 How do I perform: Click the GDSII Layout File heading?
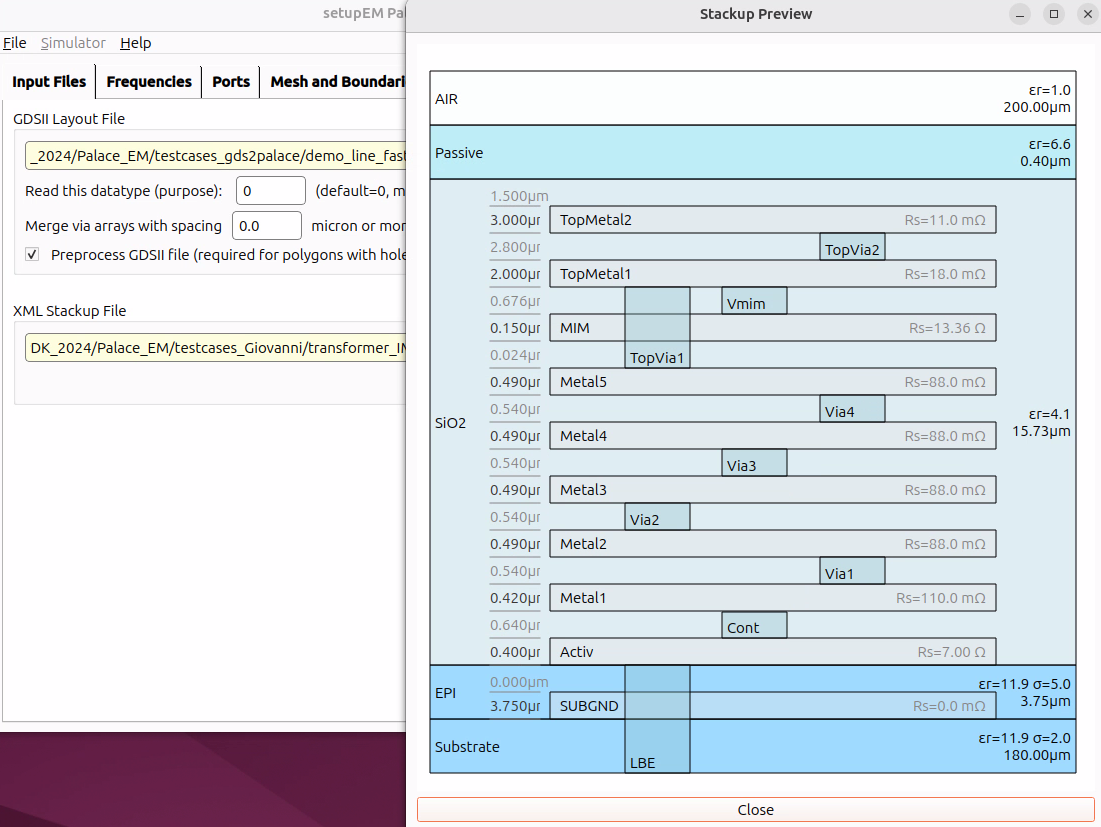tap(69, 119)
